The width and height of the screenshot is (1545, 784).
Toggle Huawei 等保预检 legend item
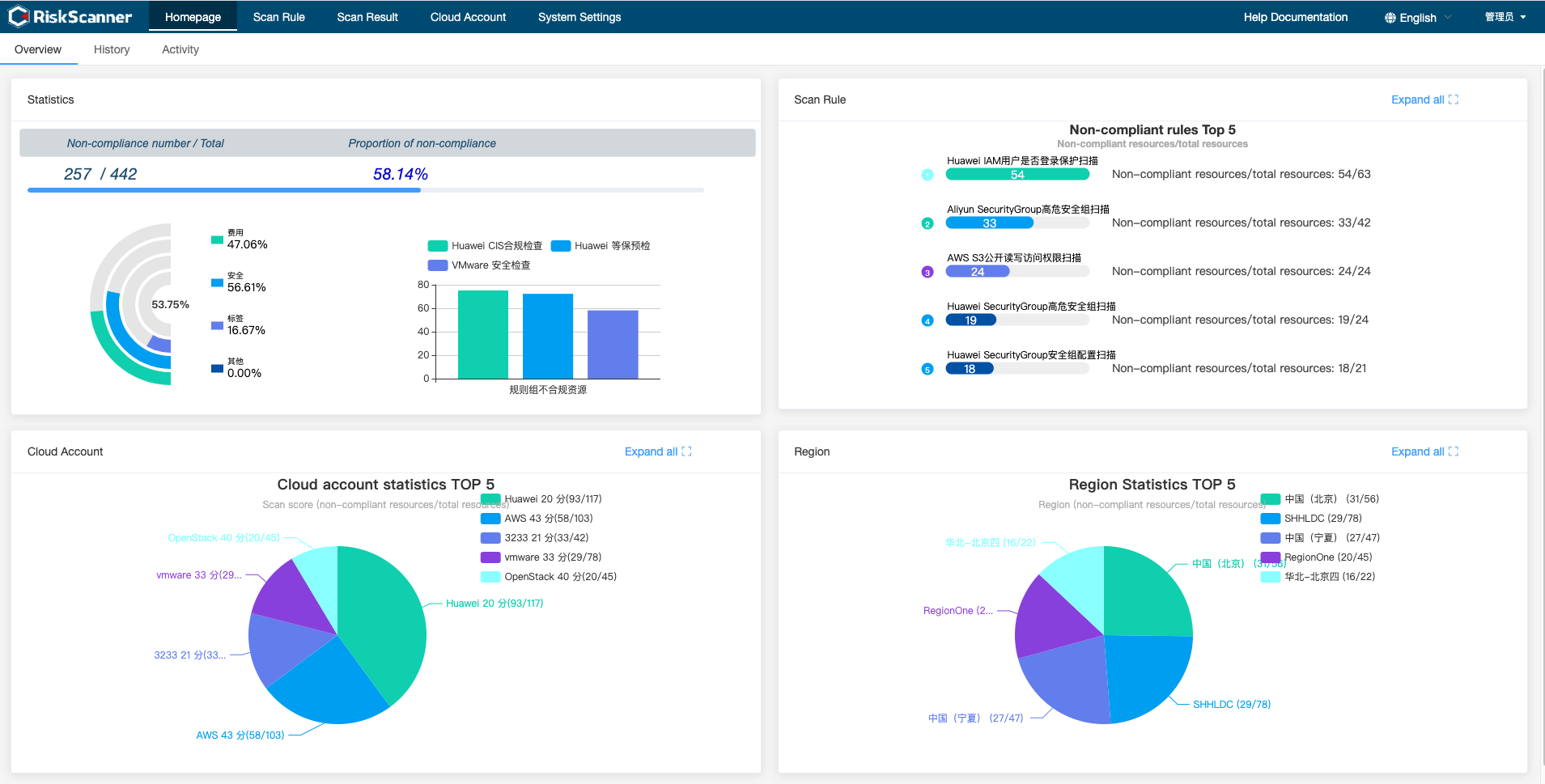tap(601, 246)
